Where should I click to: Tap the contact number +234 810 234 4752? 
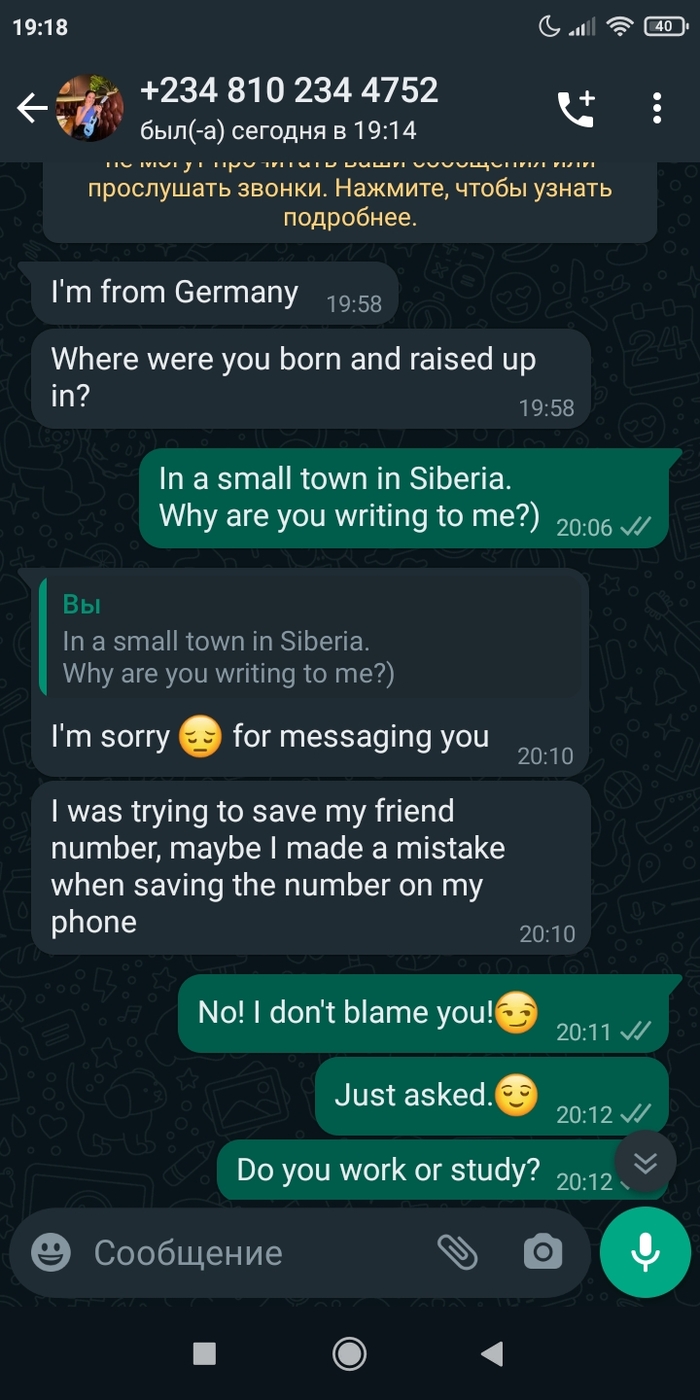289,90
